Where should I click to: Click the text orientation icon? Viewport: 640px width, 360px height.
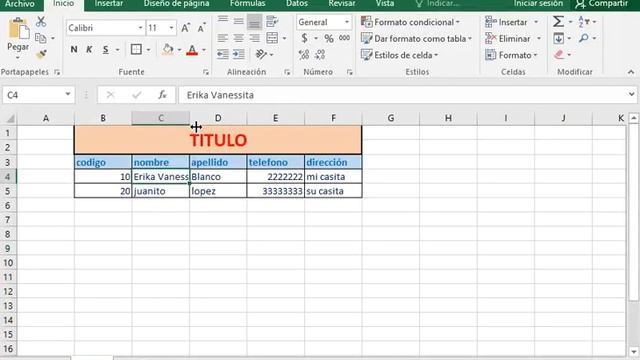[x=261, y=54]
